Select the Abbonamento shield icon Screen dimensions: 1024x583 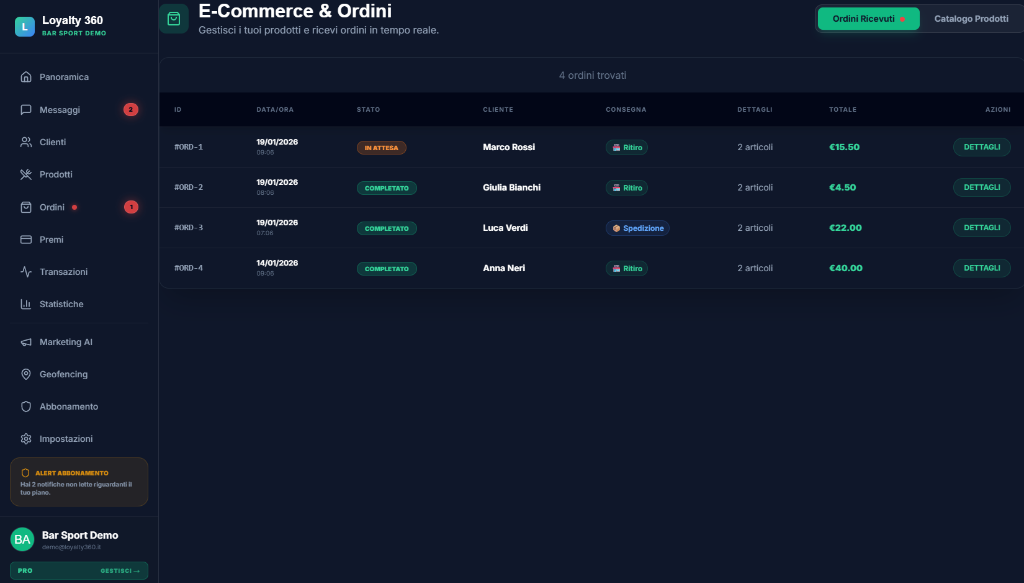click(24, 406)
